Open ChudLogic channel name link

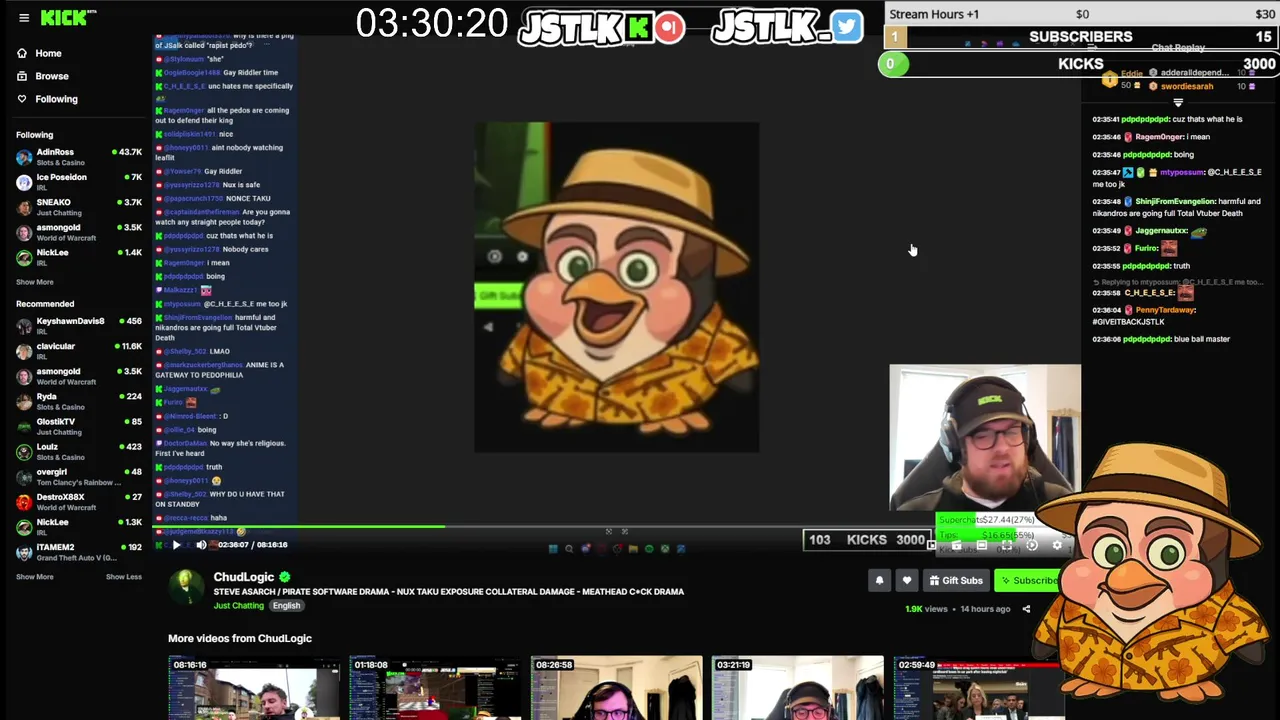point(243,577)
